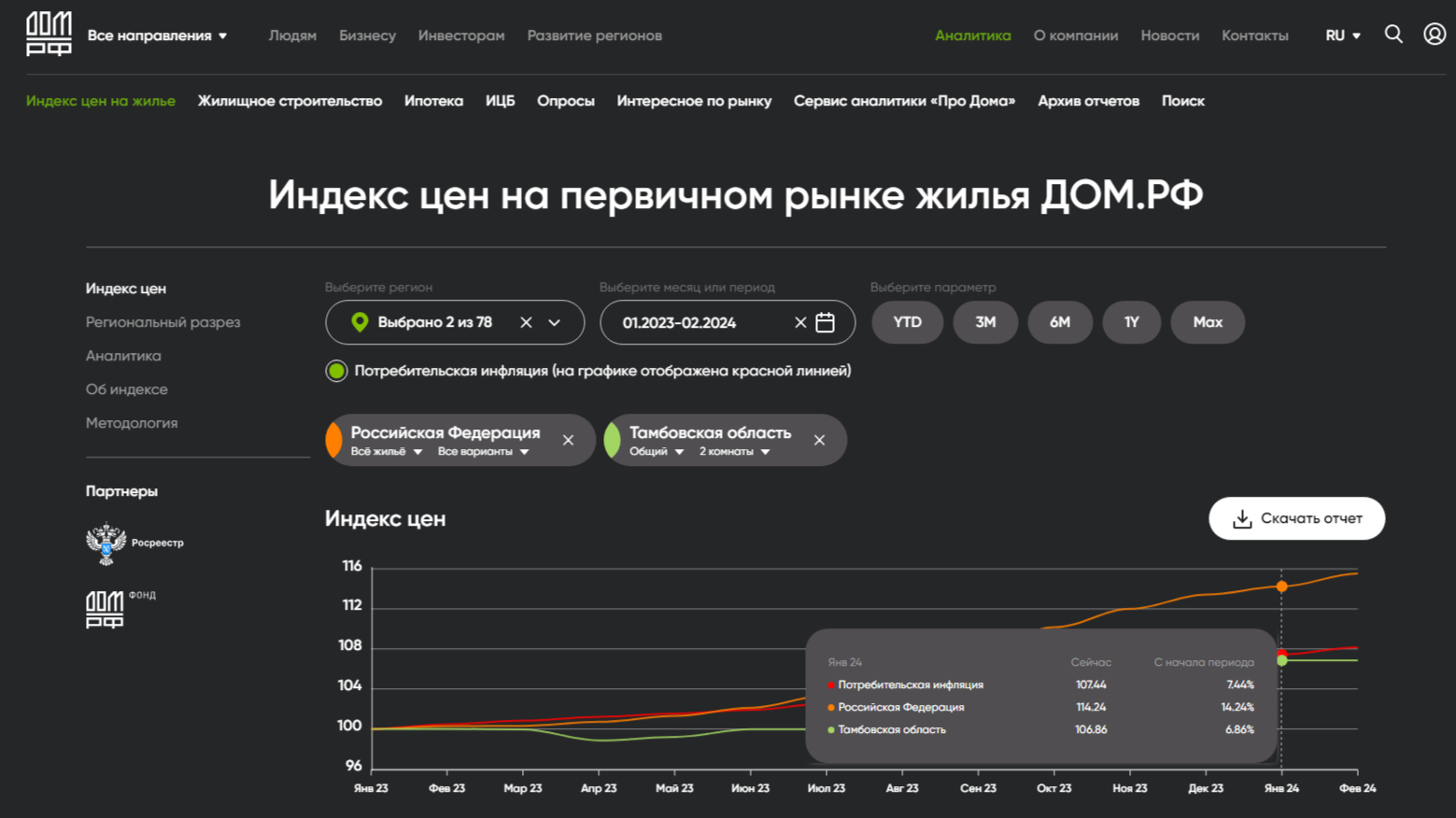Open Индекс цен sidebar link

pyautogui.click(x=126, y=289)
